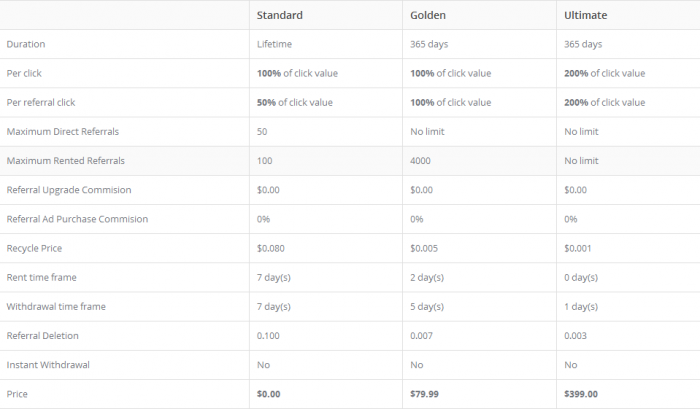Screen dimensions: 700x409
Task: Click the Ultimate column header
Action: [585, 15]
